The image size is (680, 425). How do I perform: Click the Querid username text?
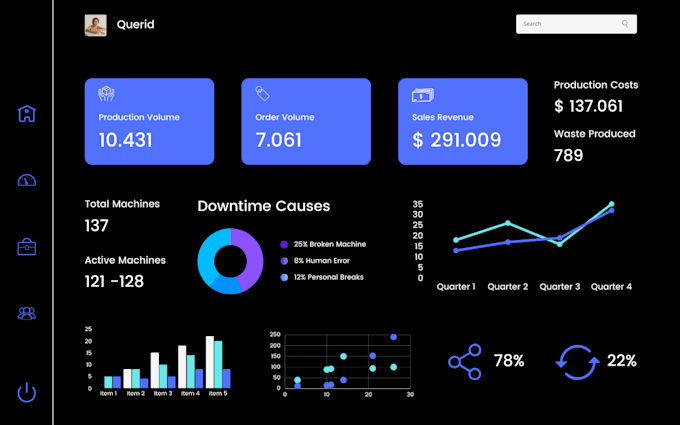(x=135, y=24)
